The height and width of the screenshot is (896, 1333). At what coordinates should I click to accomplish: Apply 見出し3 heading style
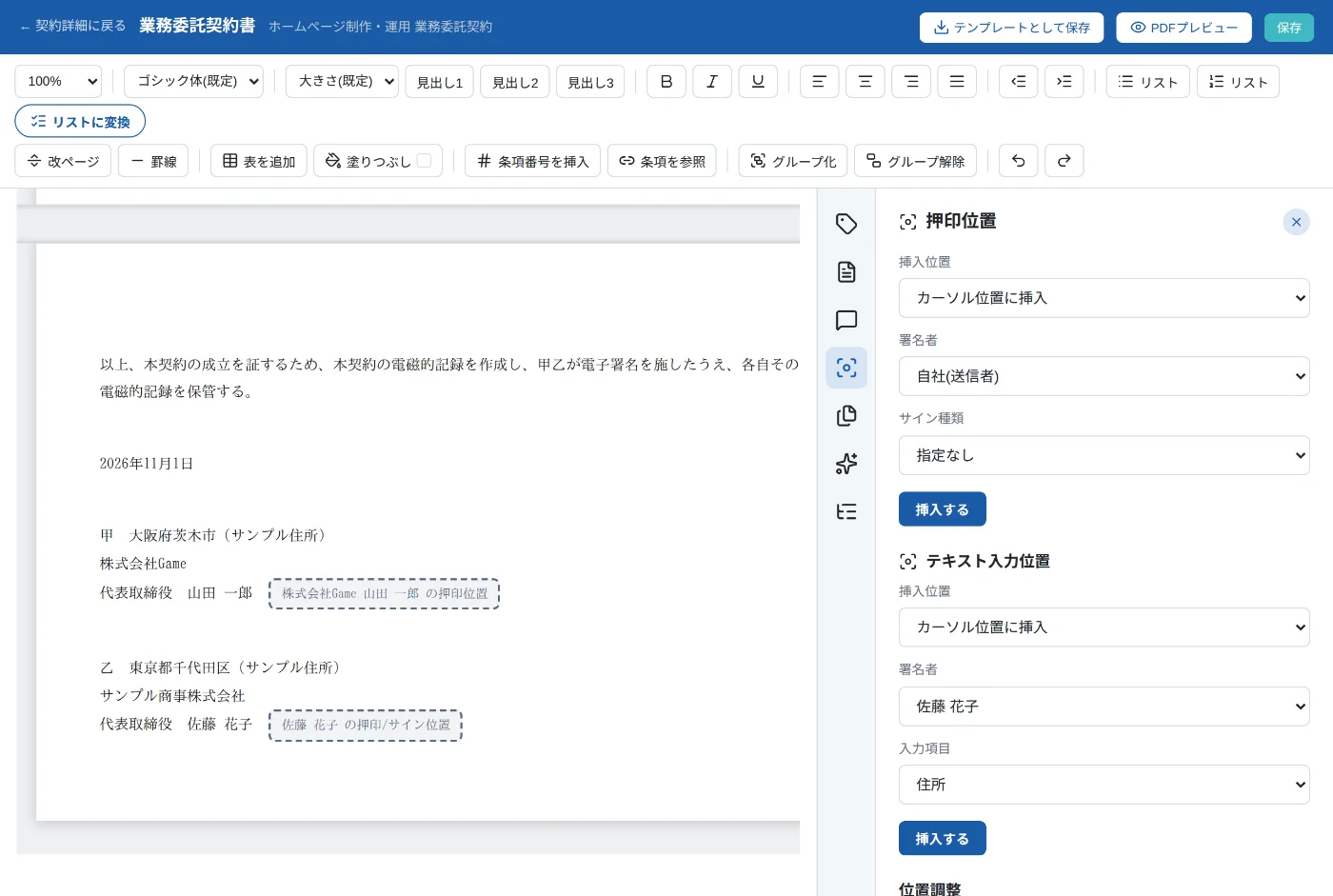[590, 82]
